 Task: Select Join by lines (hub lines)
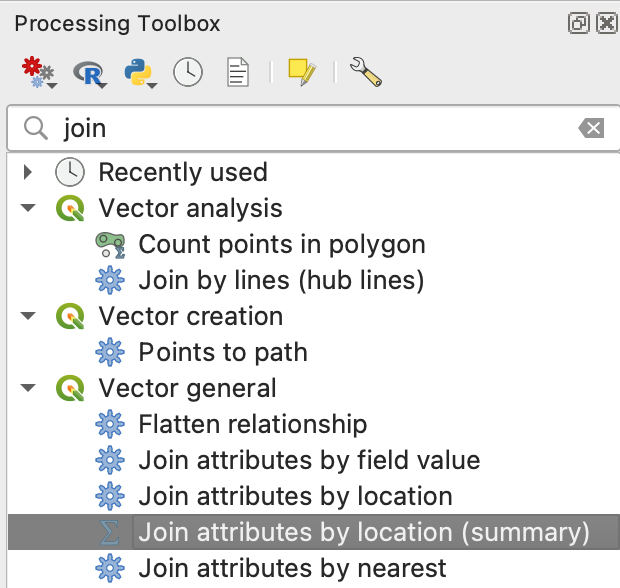click(x=281, y=280)
